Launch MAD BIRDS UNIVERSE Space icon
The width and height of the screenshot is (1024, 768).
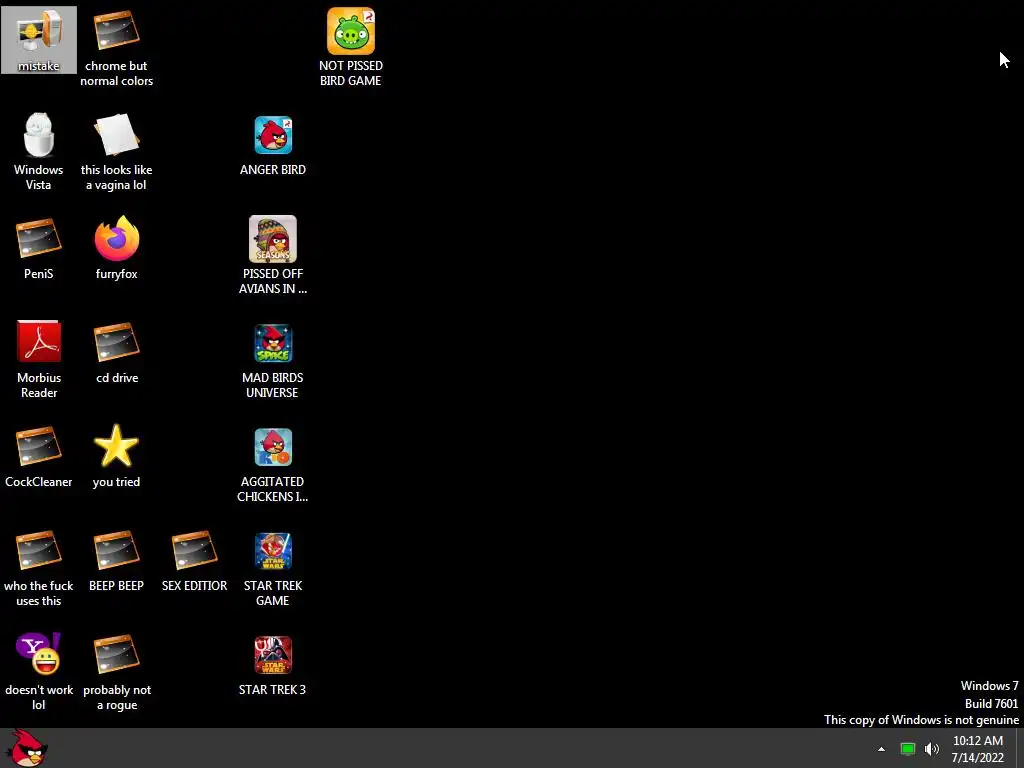click(273, 359)
